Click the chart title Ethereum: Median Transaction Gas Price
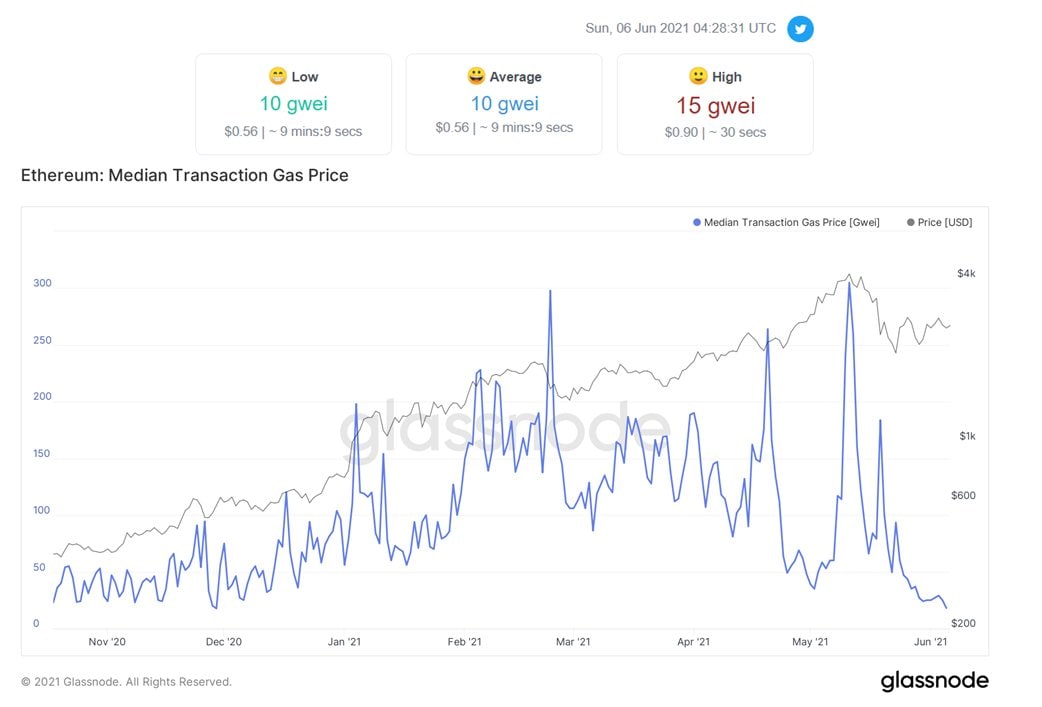The height and width of the screenshot is (707, 1042). pos(184,175)
